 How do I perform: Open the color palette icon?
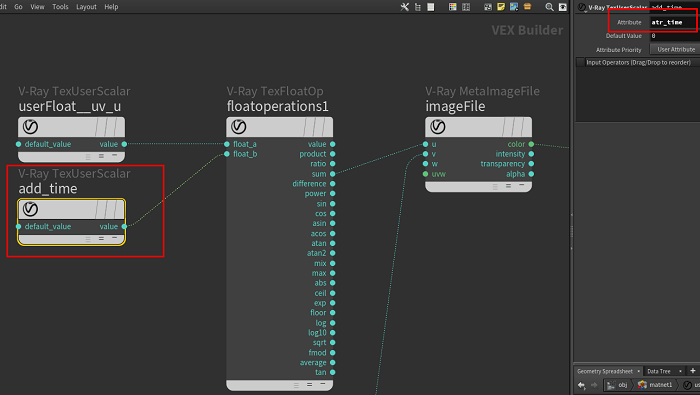453,7
